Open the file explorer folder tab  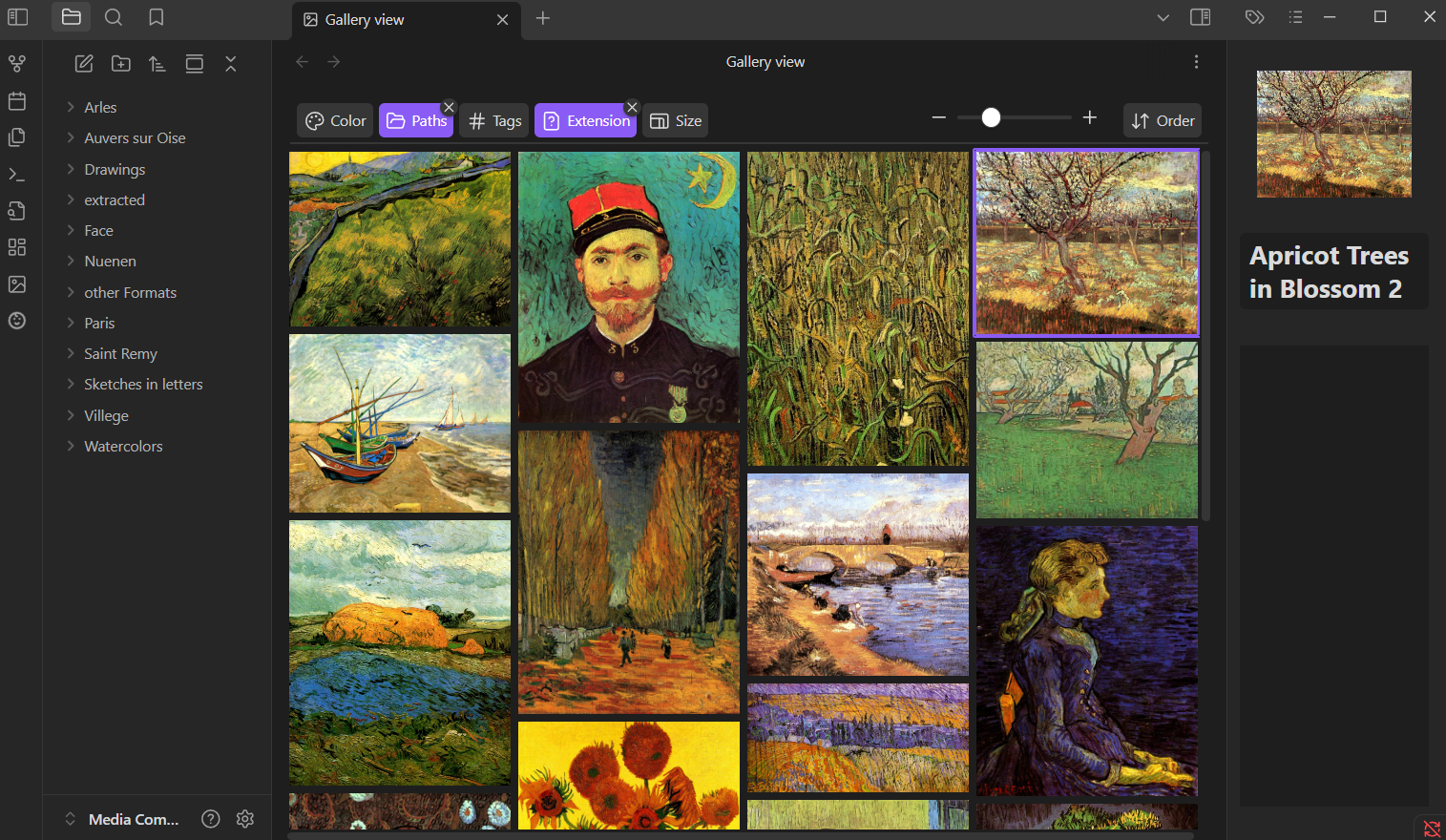71,17
